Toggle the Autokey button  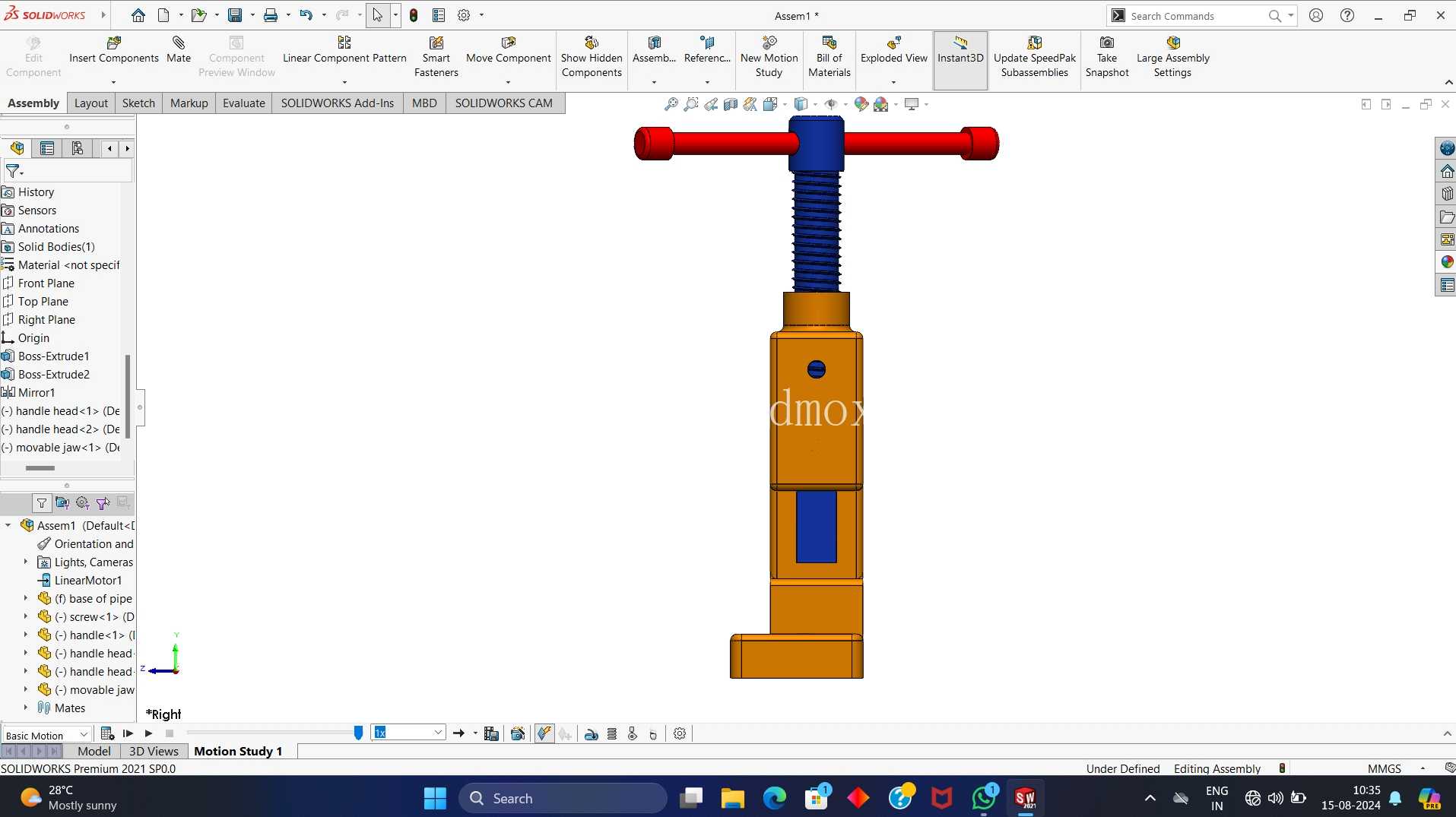click(544, 733)
